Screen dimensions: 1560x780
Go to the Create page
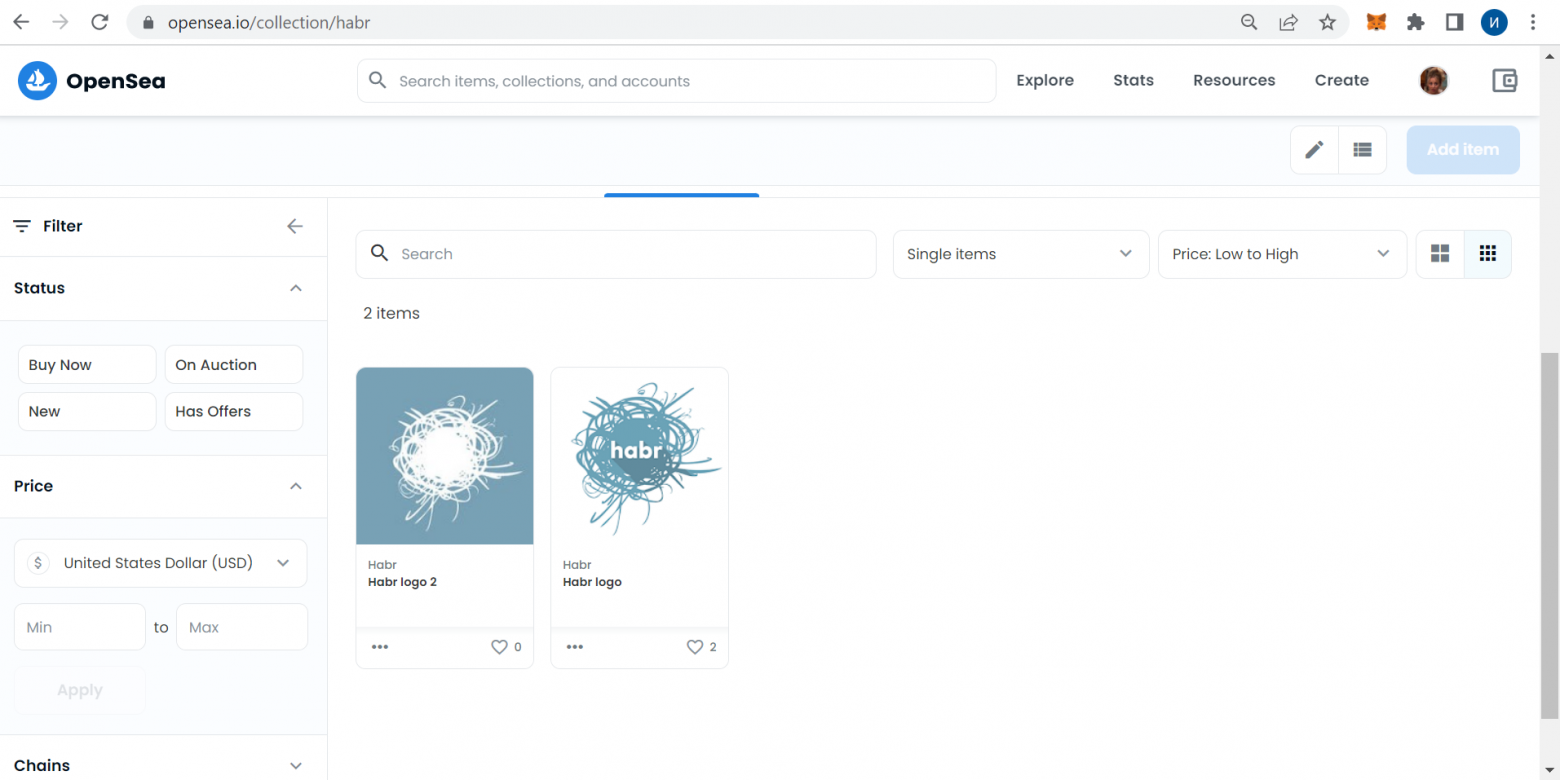click(1342, 81)
